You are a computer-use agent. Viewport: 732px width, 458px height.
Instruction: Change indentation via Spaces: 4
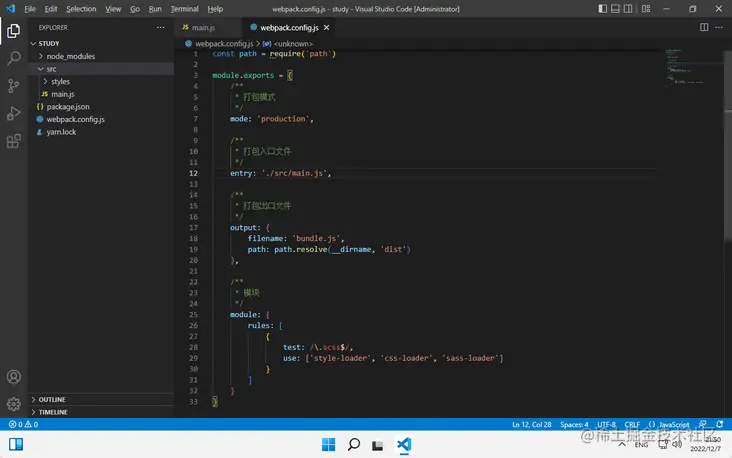574,424
